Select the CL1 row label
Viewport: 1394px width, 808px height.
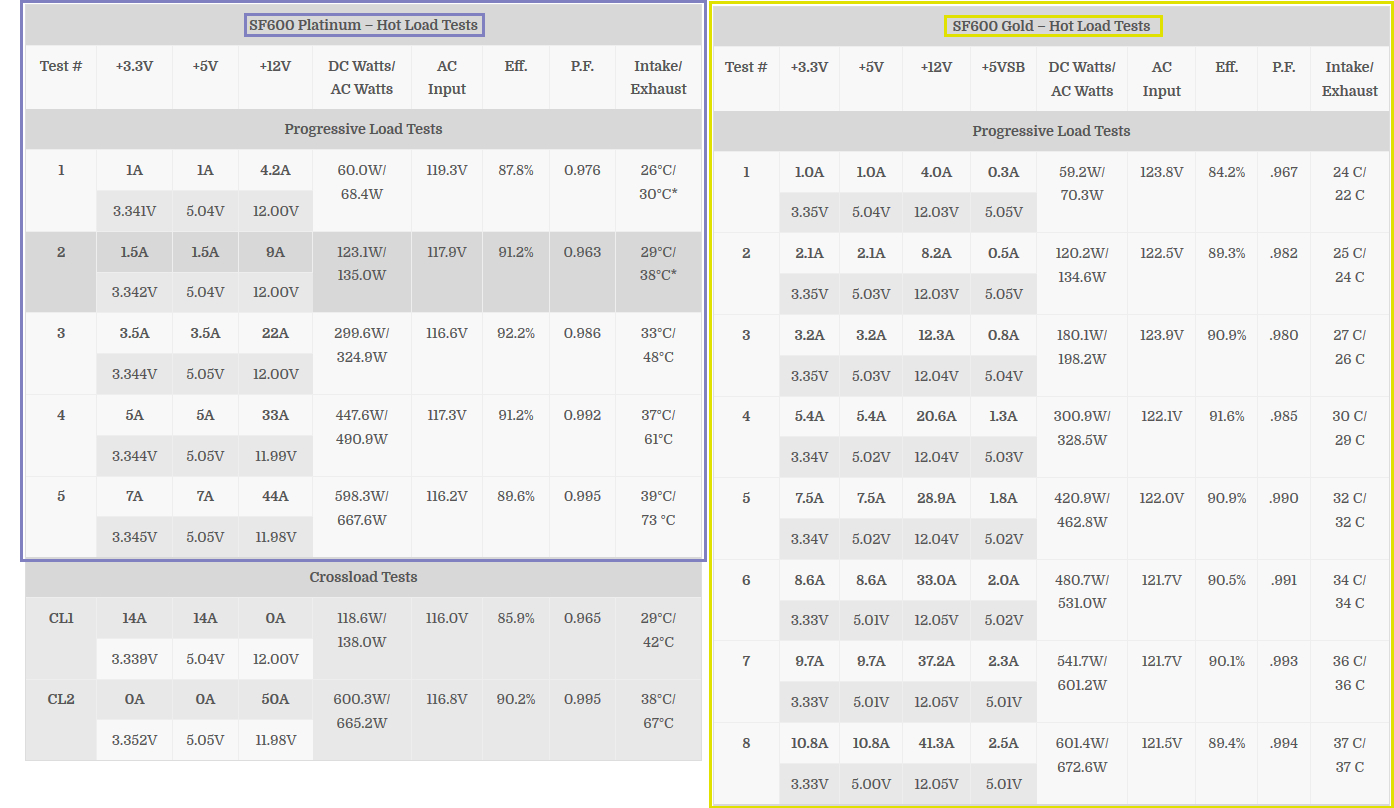(61, 618)
